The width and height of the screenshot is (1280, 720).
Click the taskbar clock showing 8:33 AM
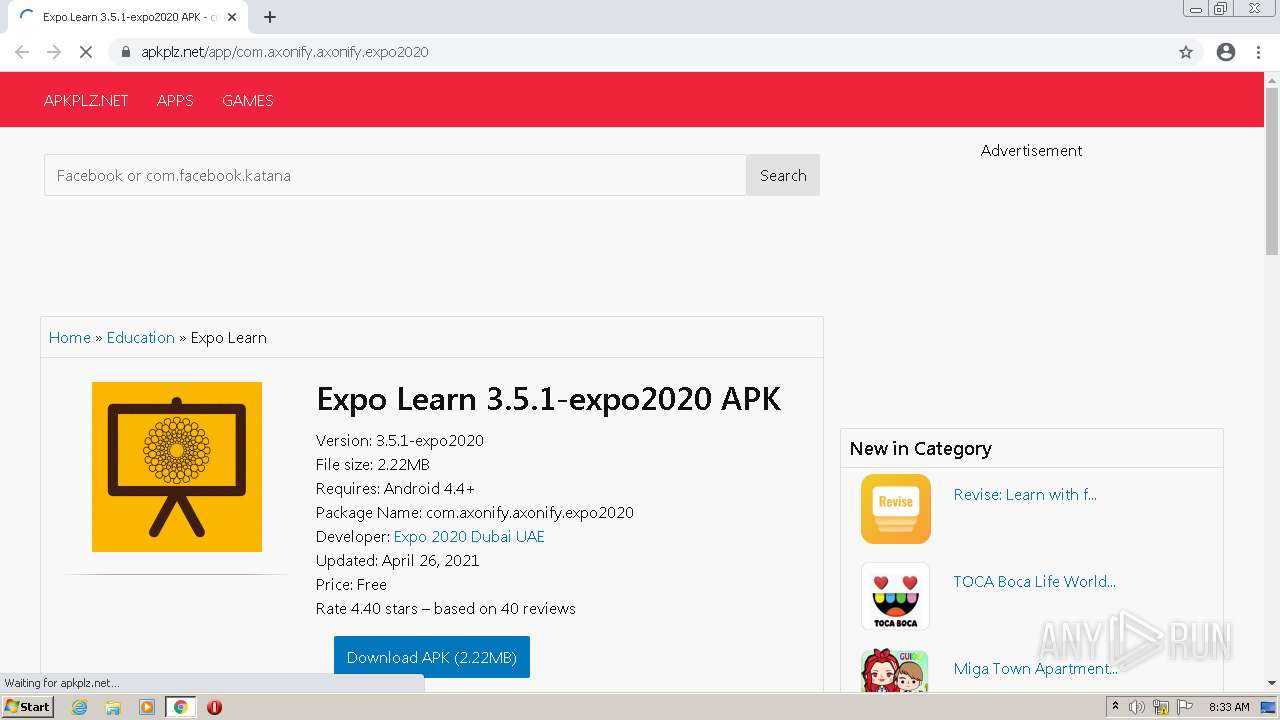[x=1229, y=707]
